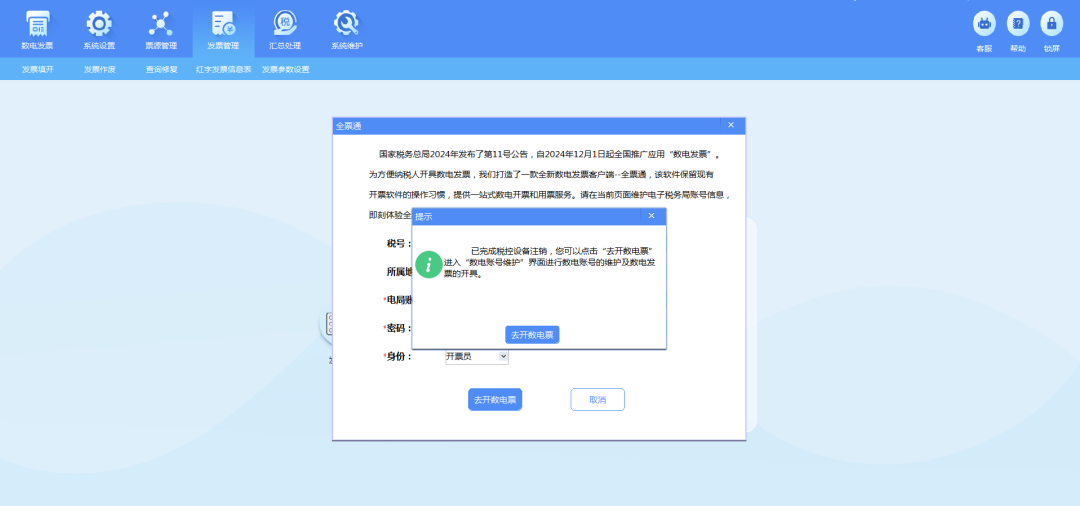The width and height of the screenshot is (1080, 506).
Task: Open 系统设置 gear icon
Action: (x=99, y=24)
